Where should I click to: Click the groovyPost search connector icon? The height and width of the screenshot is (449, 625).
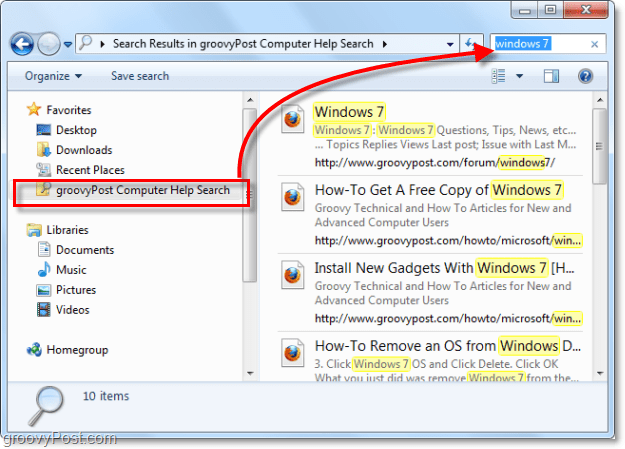pos(43,189)
